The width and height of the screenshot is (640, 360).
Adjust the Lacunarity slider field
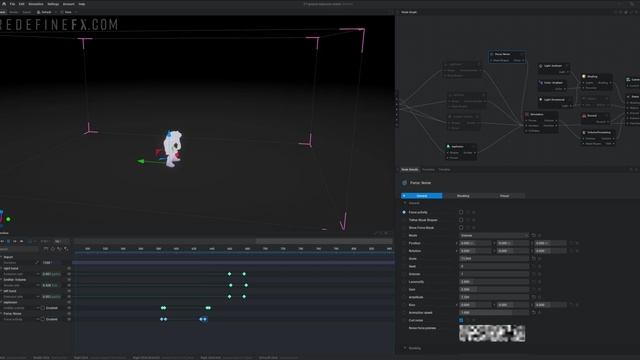click(x=493, y=282)
